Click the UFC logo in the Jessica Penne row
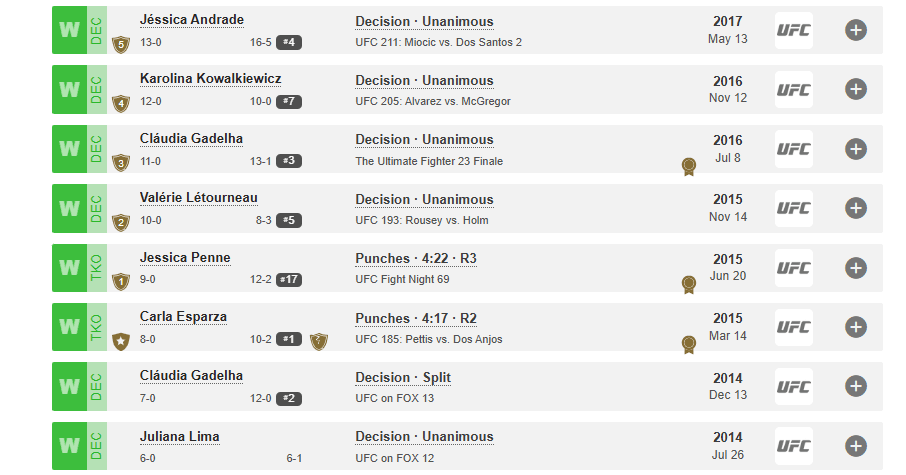The height and width of the screenshot is (475, 906). [x=793, y=268]
